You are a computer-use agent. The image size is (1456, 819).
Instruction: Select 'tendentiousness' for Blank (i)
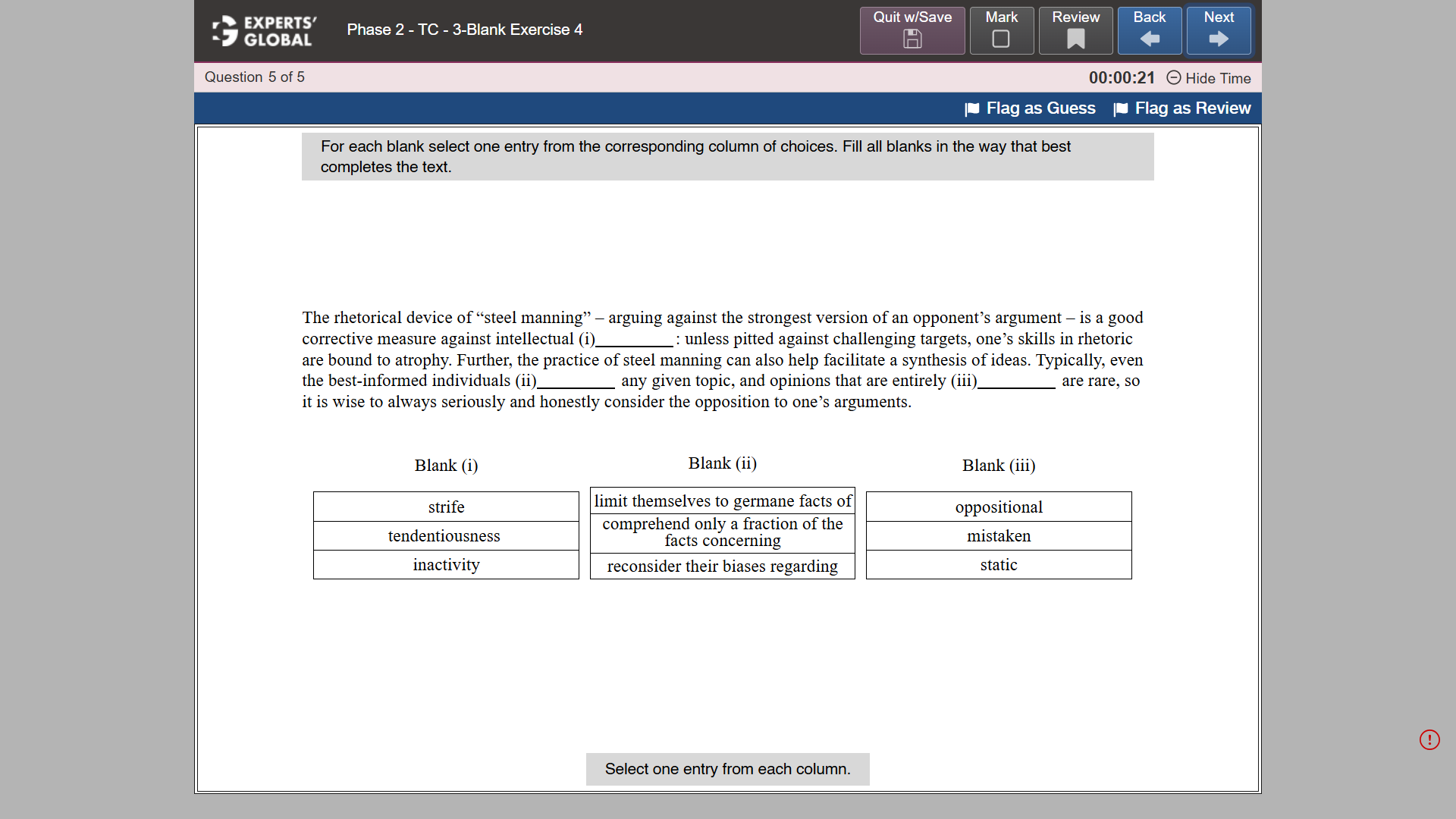point(446,535)
